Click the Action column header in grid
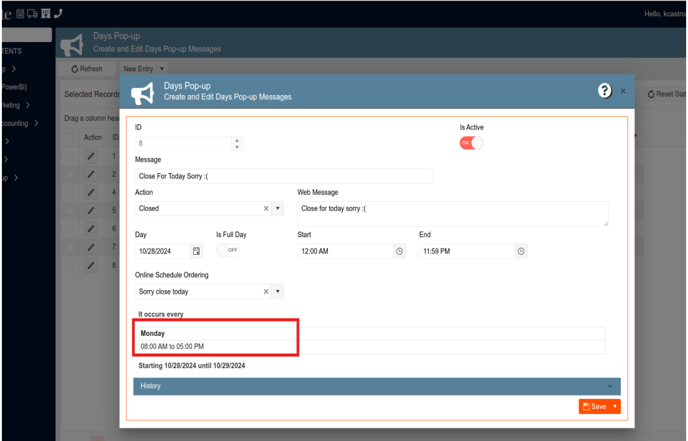Viewport: 688px width, 441px height. pyautogui.click(x=93, y=137)
